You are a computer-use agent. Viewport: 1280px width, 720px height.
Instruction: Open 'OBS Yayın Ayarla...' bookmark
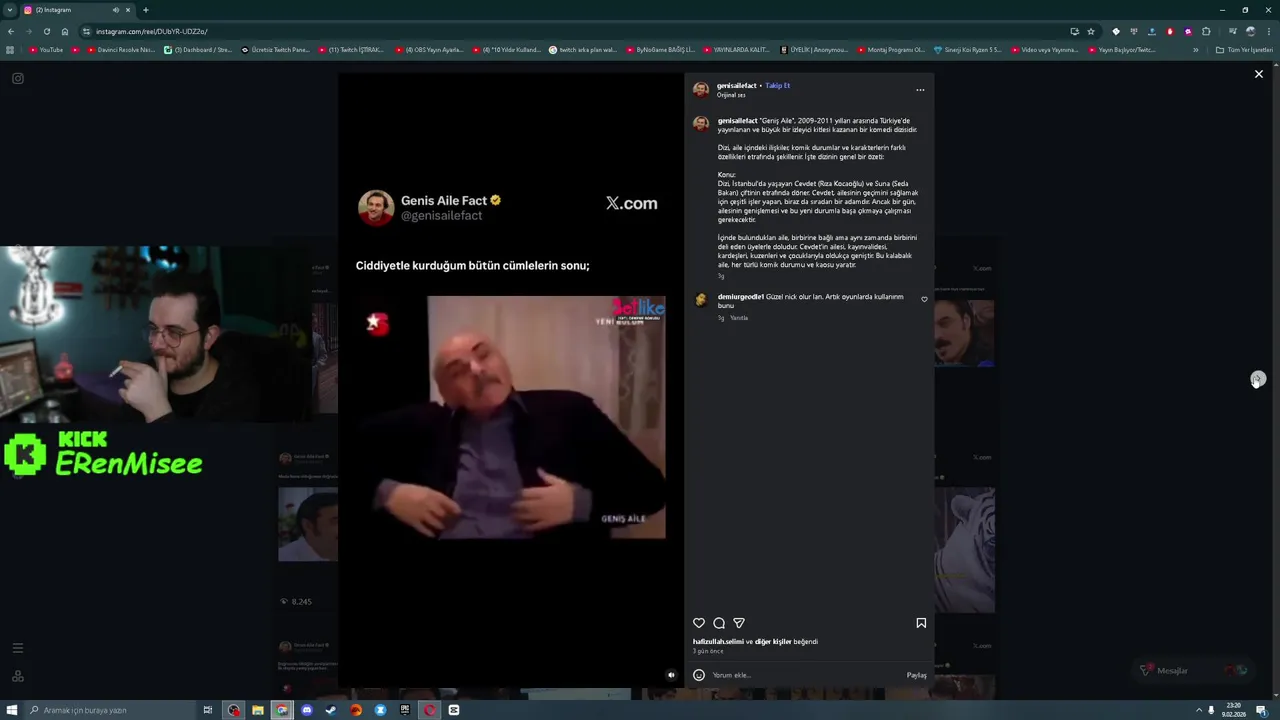(429, 49)
